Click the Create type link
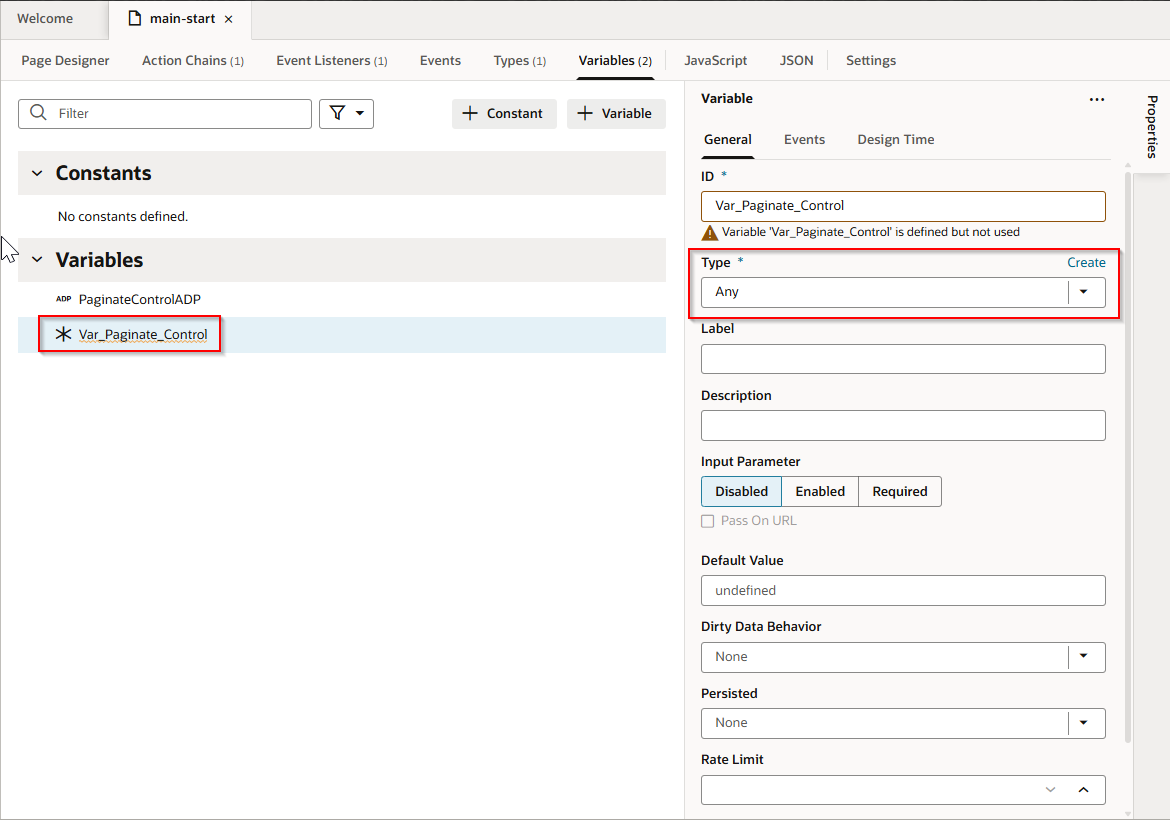 [1086, 263]
